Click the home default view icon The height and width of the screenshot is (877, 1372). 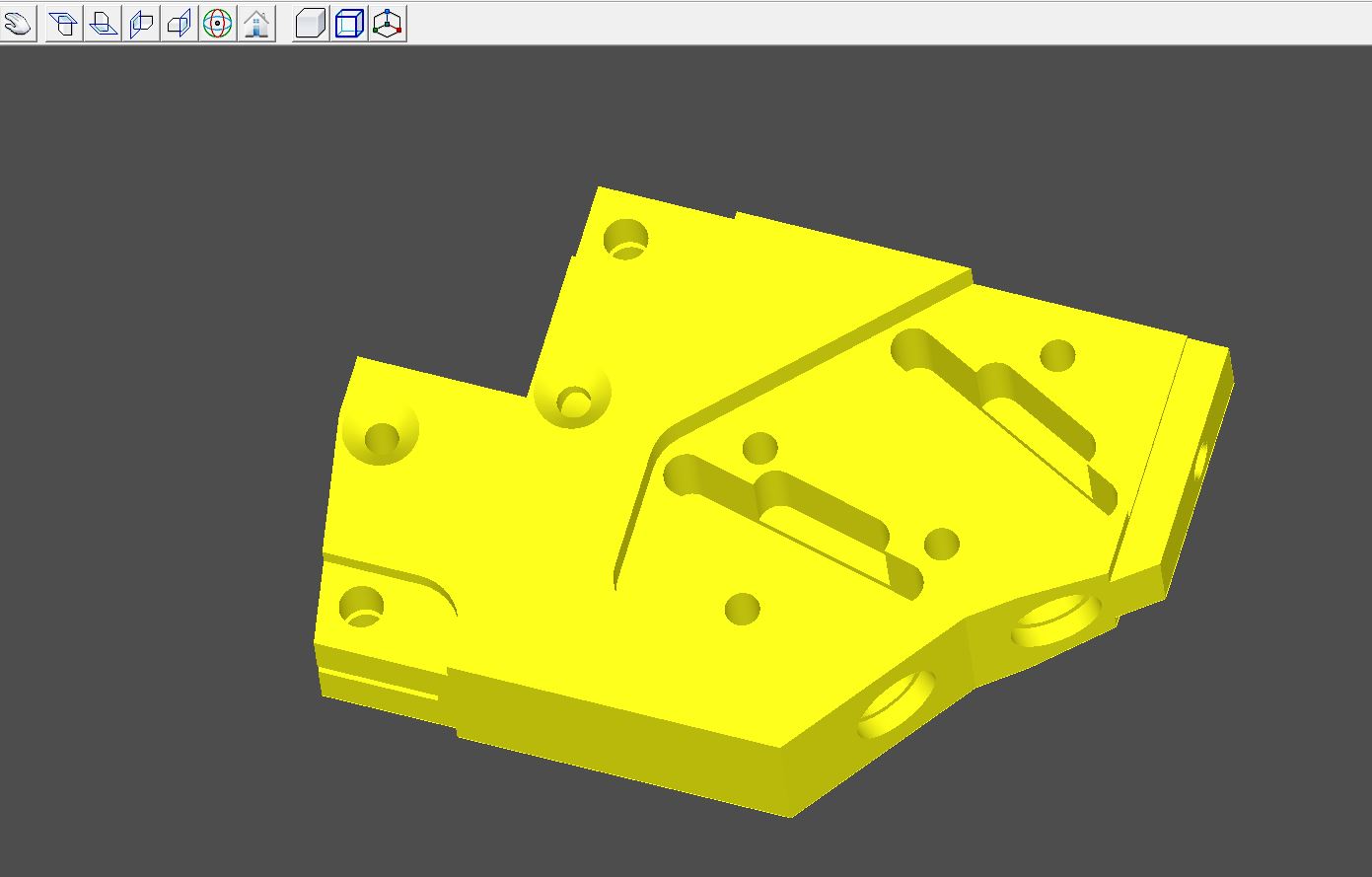[256, 25]
